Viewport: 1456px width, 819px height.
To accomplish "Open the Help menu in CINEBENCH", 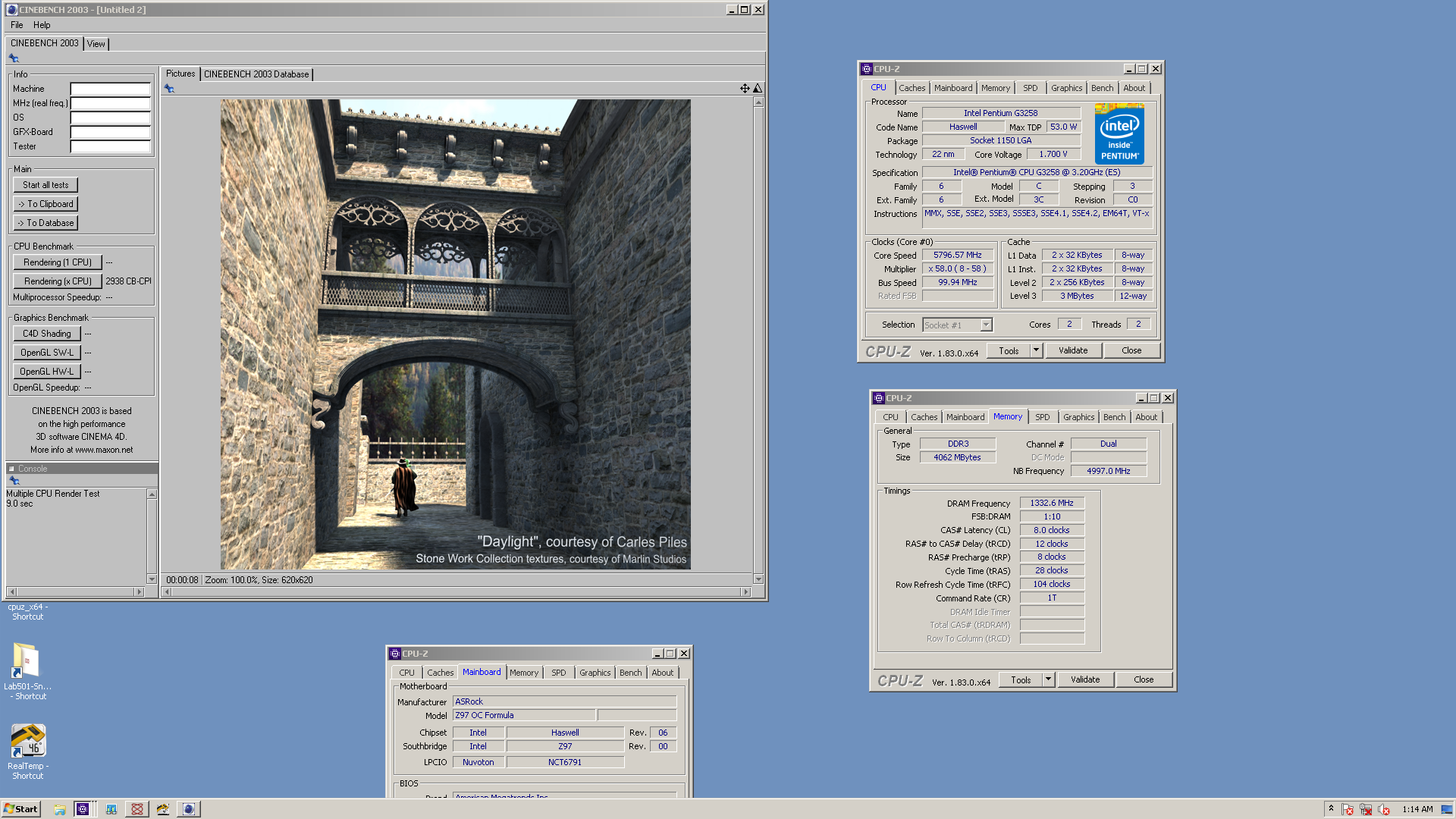I will [42, 25].
